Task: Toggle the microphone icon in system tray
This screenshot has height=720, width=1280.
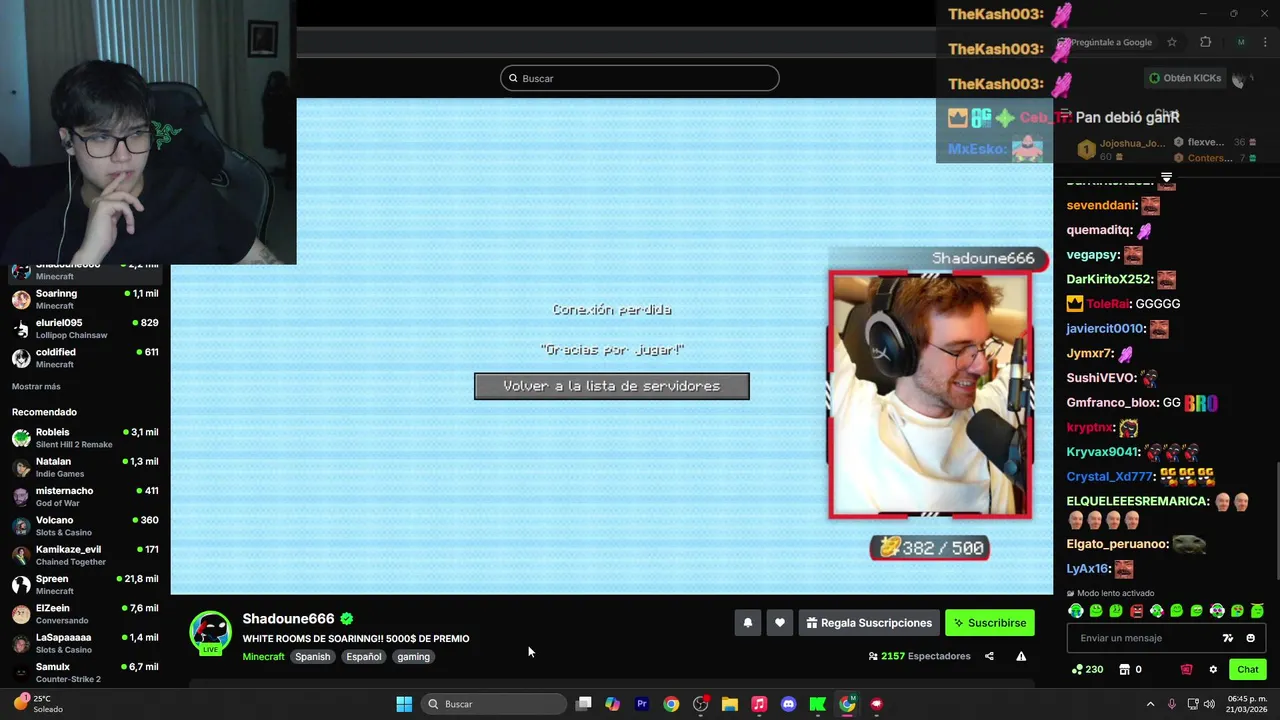Action: point(1171,704)
